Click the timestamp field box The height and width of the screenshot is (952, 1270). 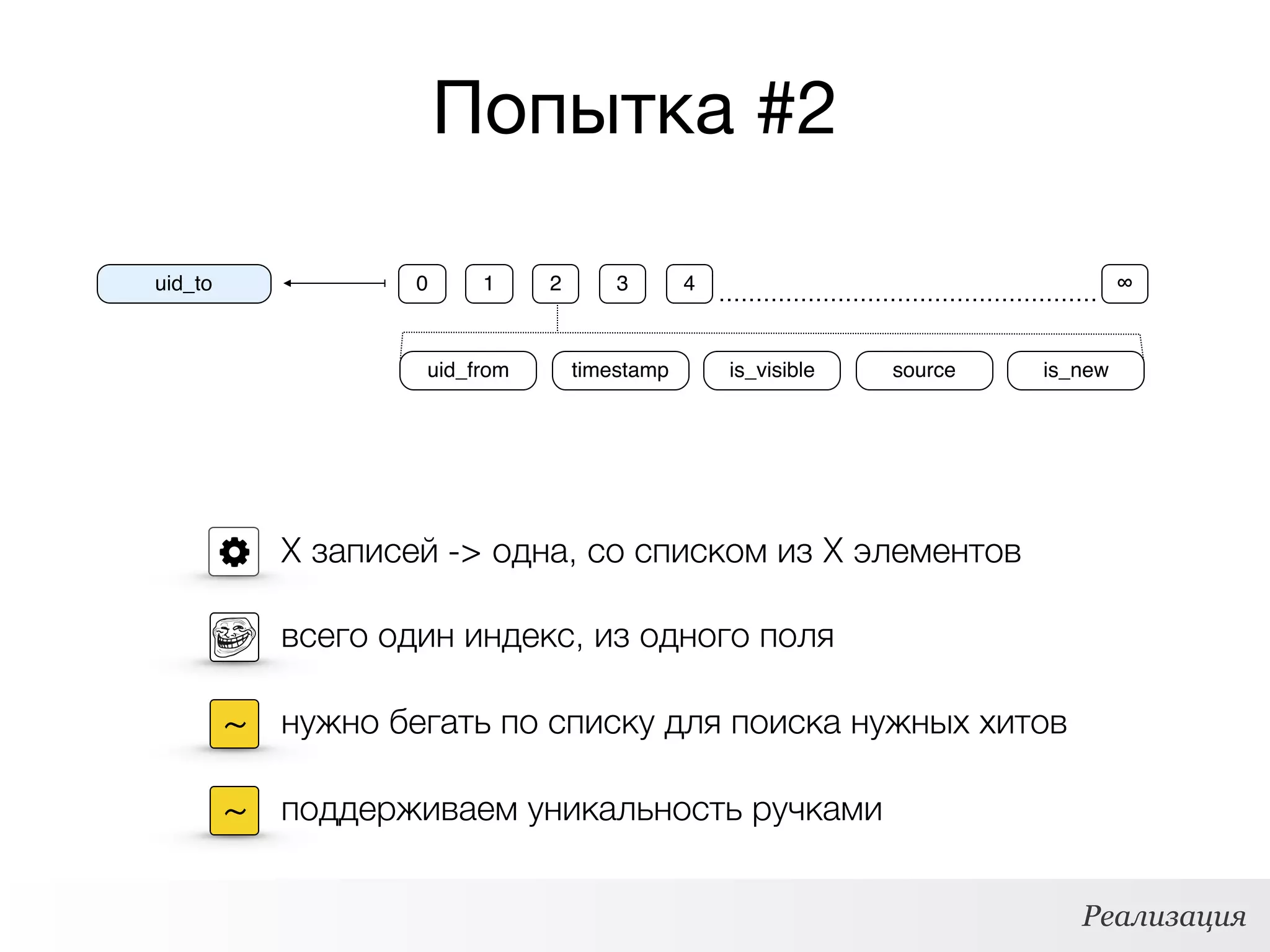point(621,371)
